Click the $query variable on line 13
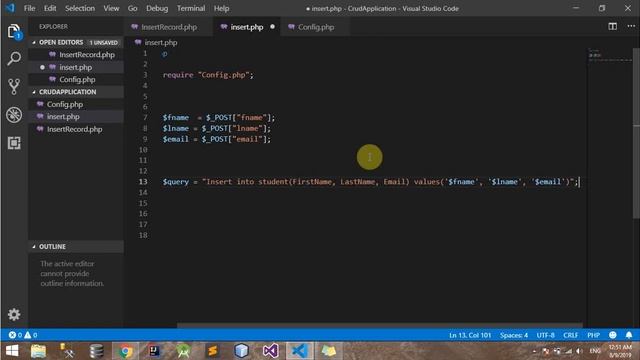The height and width of the screenshot is (360, 640). [x=176, y=182]
